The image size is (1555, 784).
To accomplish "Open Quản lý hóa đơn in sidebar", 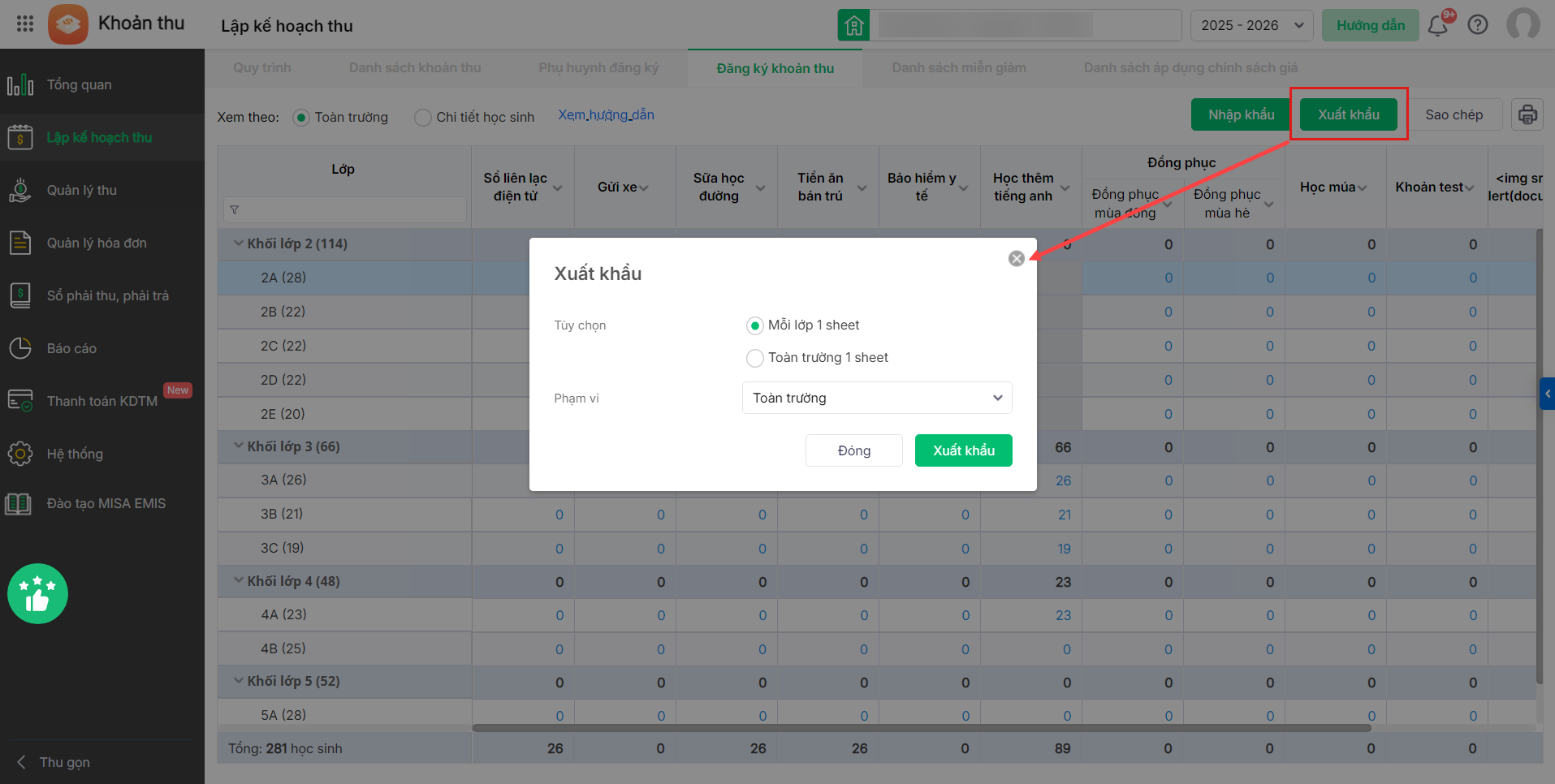I will 97,243.
